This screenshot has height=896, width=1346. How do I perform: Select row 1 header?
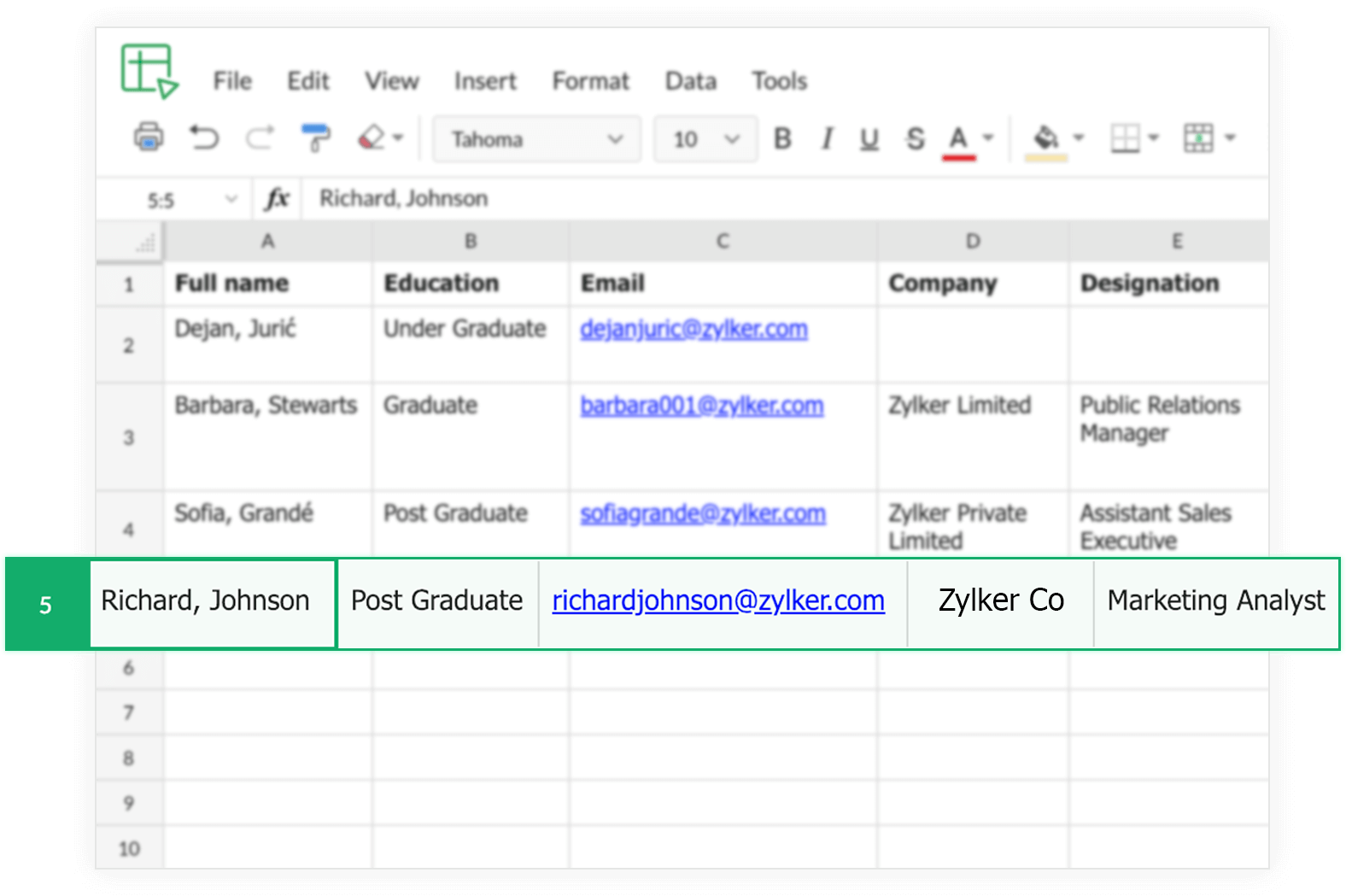[x=129, y=284]
